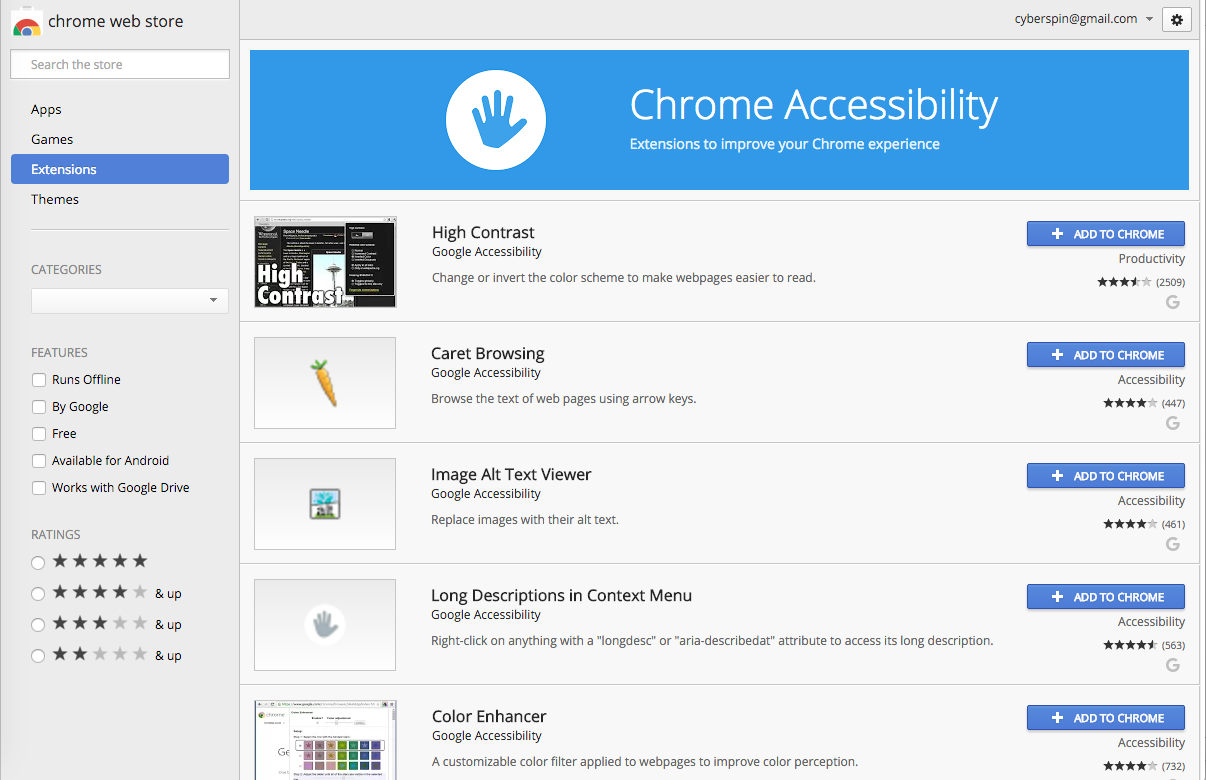This screenshot has height=780, width=1206.
Task: Click Accessibility category under Color Enhancer
Action: [x=1152, y=743]
